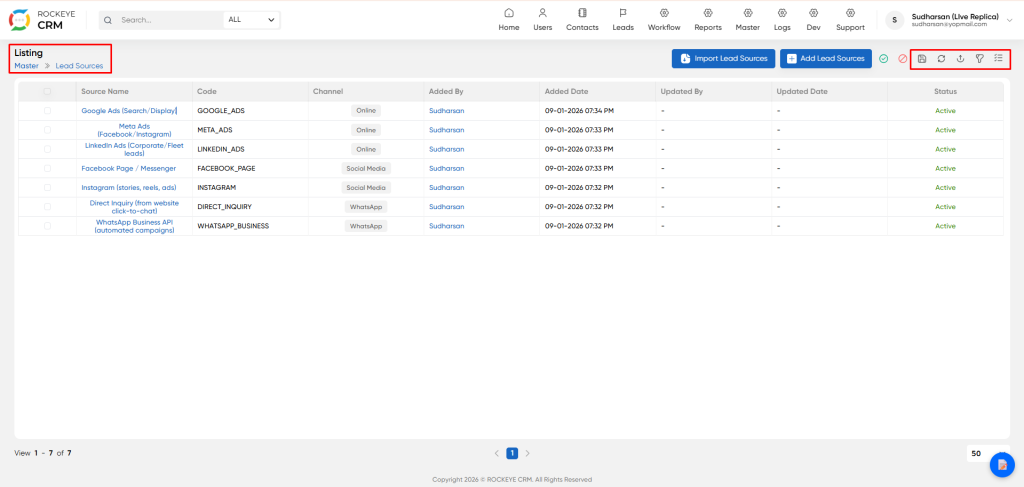The height and width of the screenshot is (487, 1024).
Task: Toggle the select-all header checkbox
Action: [x=47, y=91]
